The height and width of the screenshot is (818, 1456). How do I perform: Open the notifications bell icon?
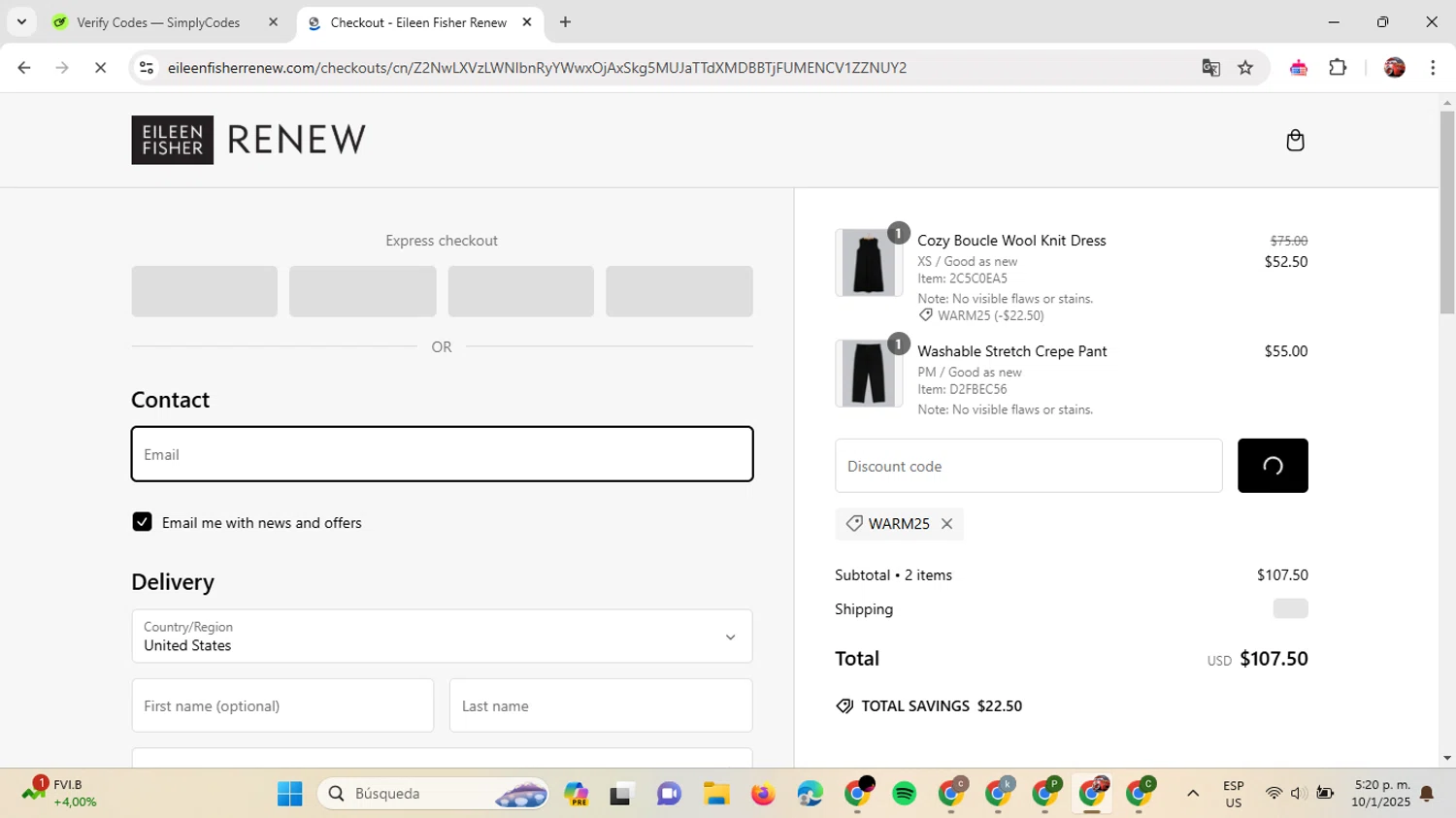tap(1427, 794)
